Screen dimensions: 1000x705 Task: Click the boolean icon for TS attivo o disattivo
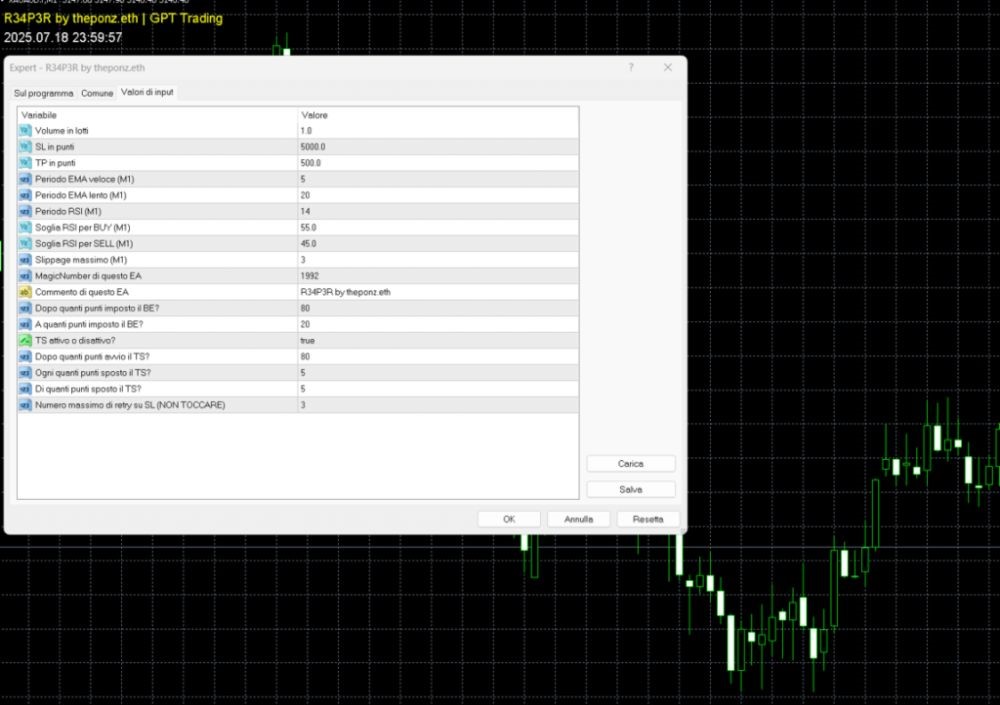pyautogui.click(x=26, y=340)
